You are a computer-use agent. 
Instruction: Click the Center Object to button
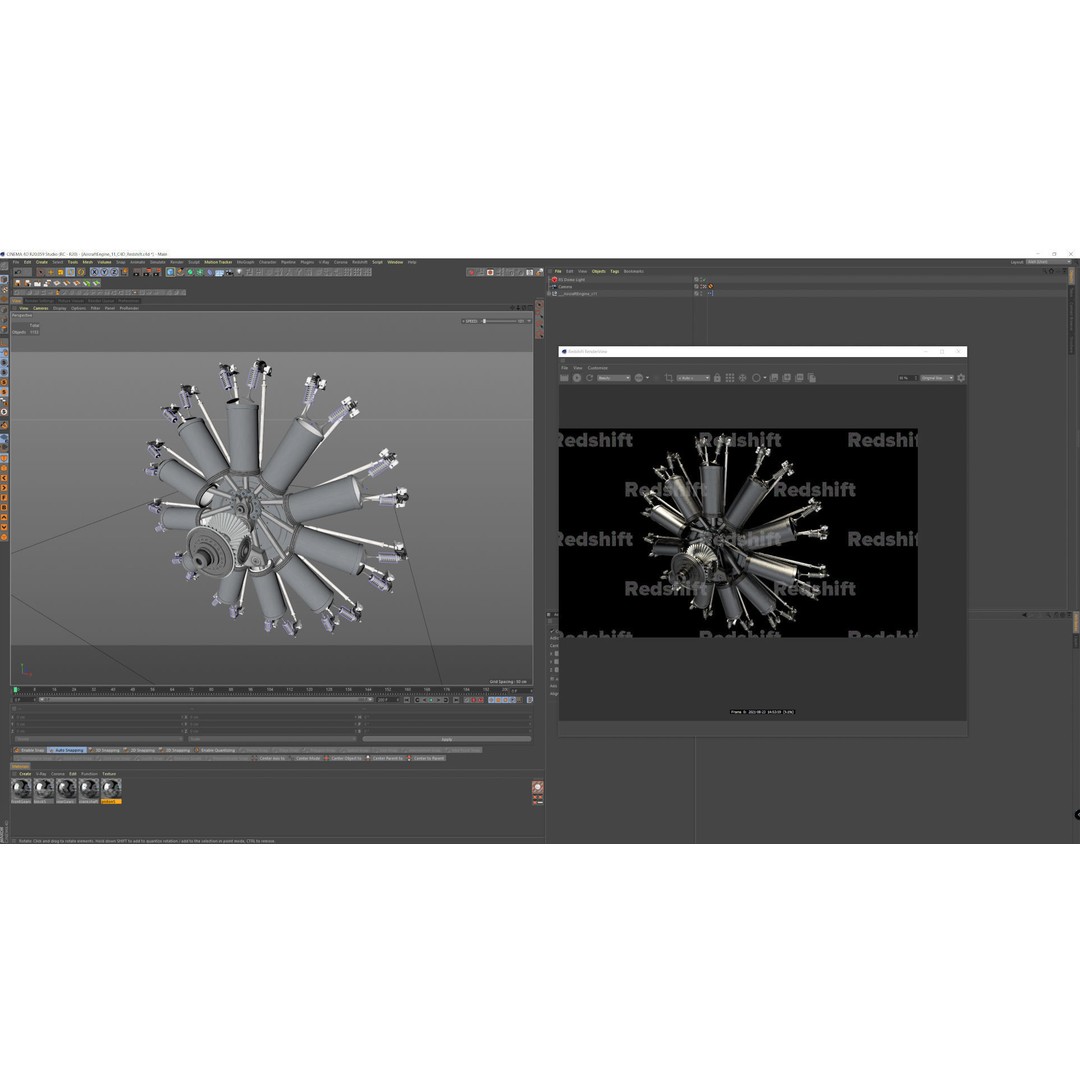pyautogui.click(x=348, y=759)
